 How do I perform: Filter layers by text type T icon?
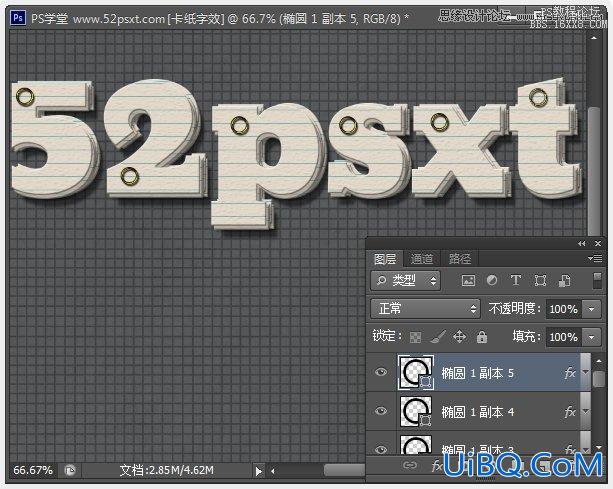click(516, 280)
